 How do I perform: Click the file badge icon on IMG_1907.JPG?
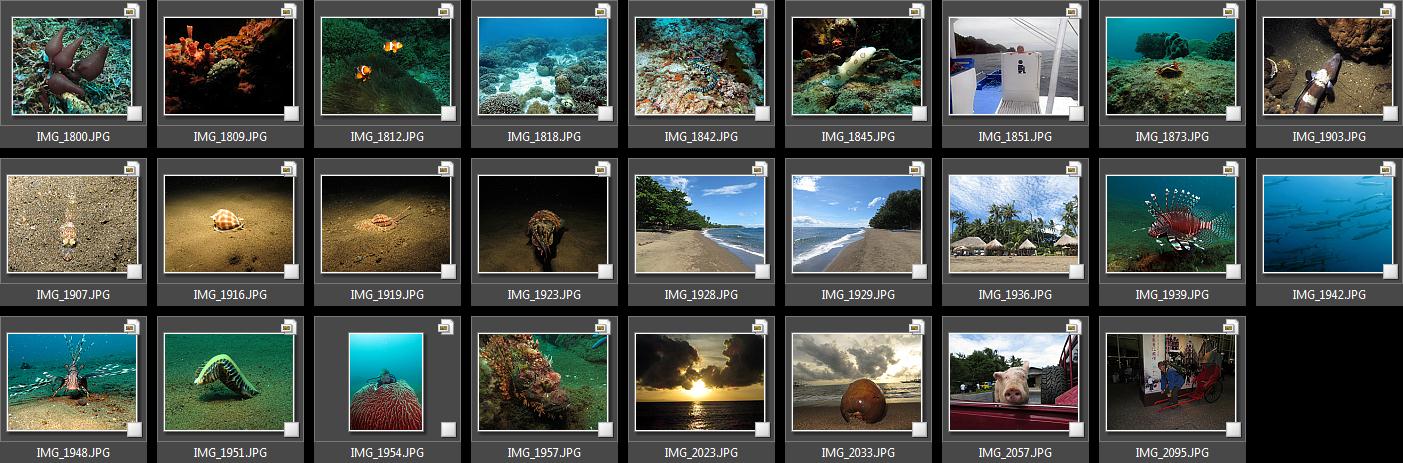pyautogui.click(x=132, y=169)
